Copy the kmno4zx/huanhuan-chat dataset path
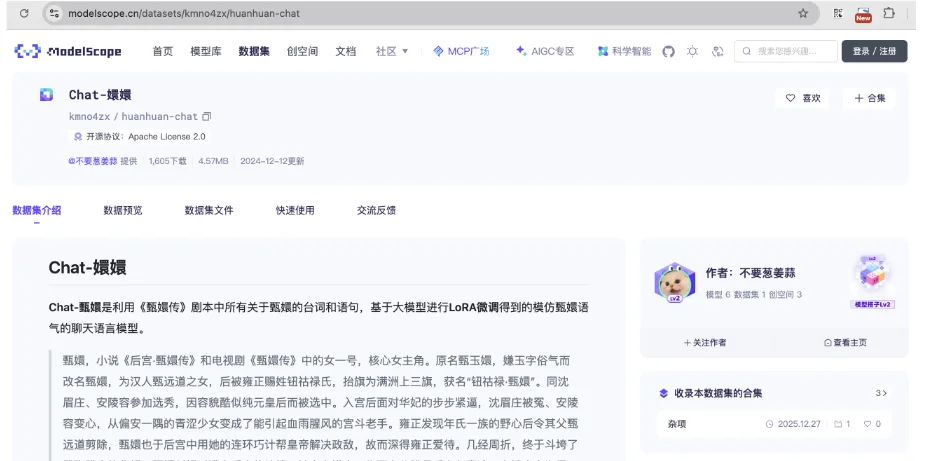The height and width of the screenshot is (461, 930). (x=207, y=117)
